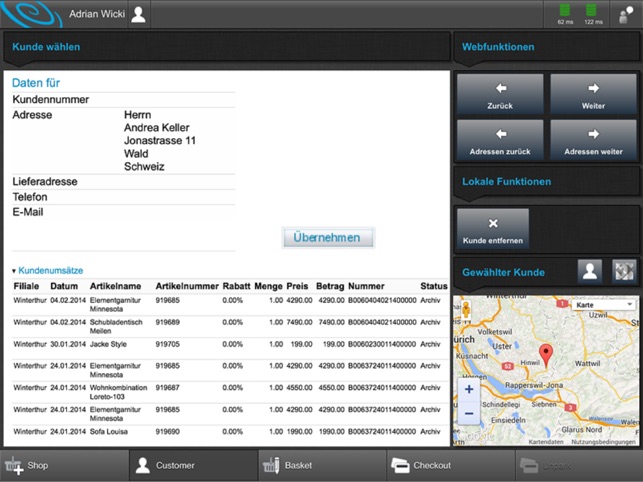
Task: Click the Menge column header
Action: (268, 286)
